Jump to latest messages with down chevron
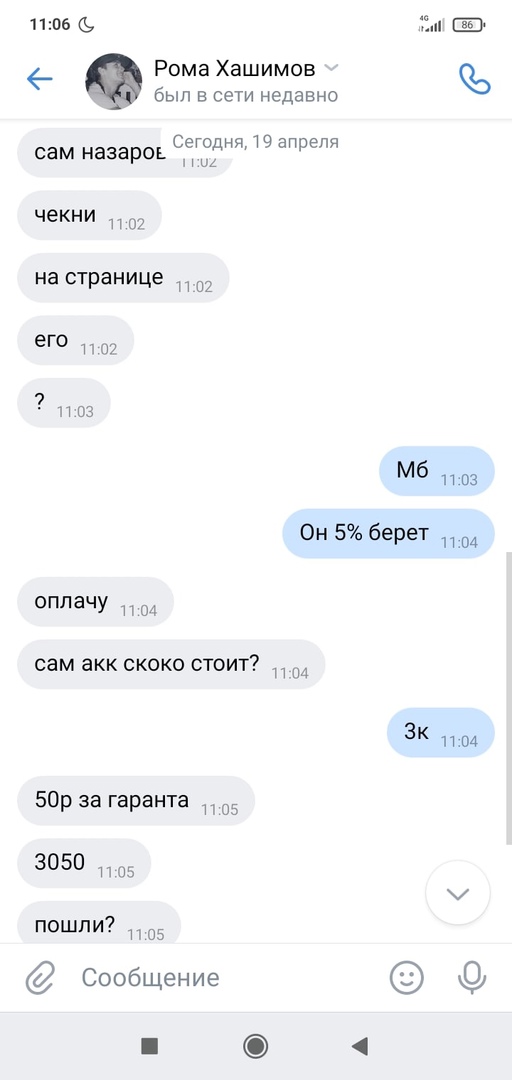This screenshot has height=1080, width=512. (458, 893)
